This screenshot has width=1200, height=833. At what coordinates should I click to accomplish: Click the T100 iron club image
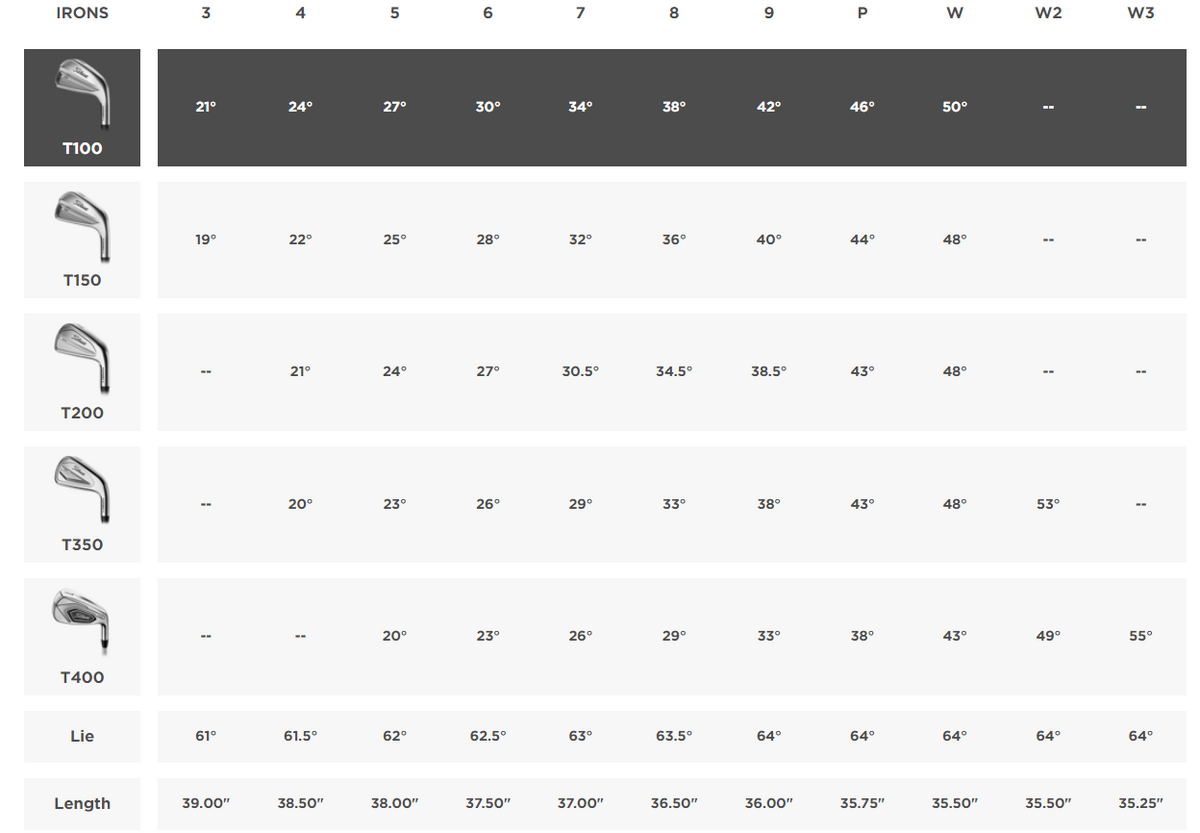[x=82, y=90]
